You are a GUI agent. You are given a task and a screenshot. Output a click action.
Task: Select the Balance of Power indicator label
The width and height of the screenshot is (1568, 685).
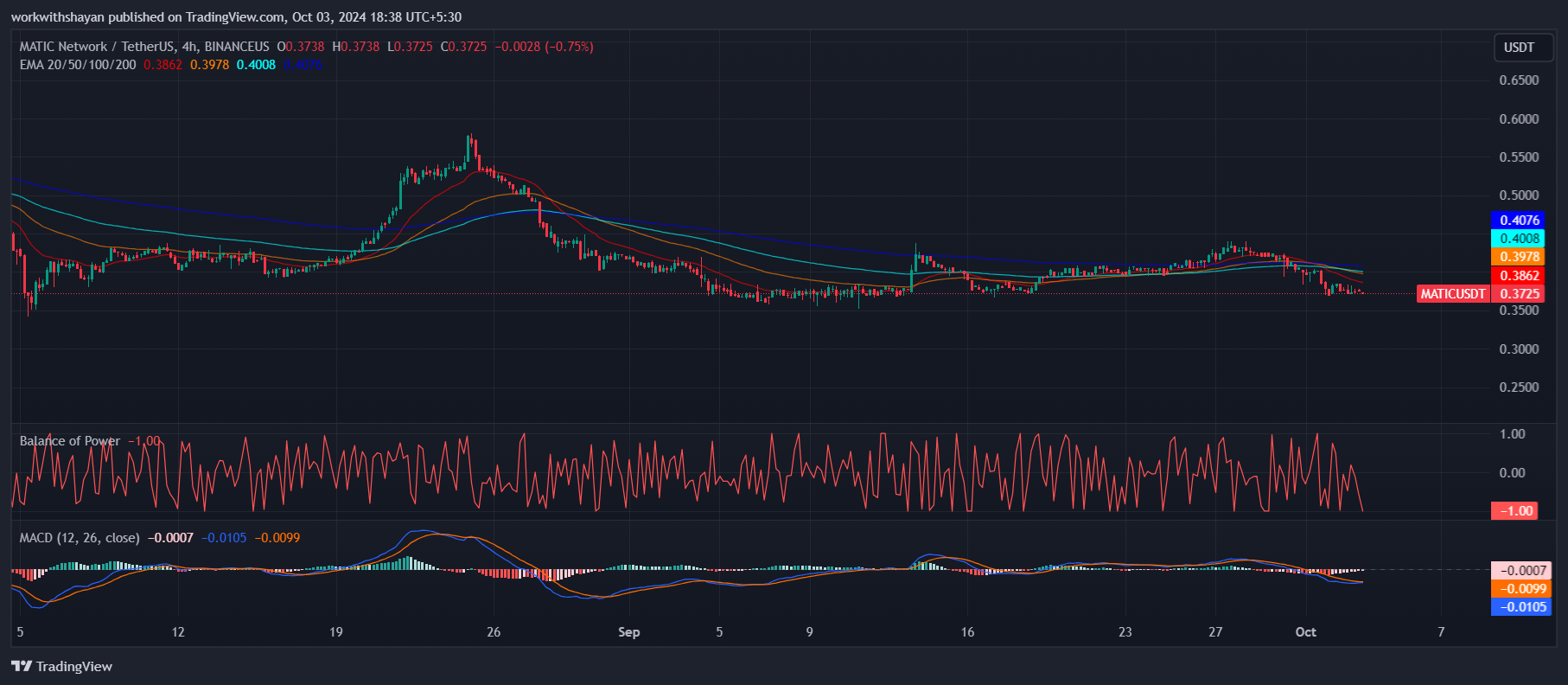[x=70, y=441]
